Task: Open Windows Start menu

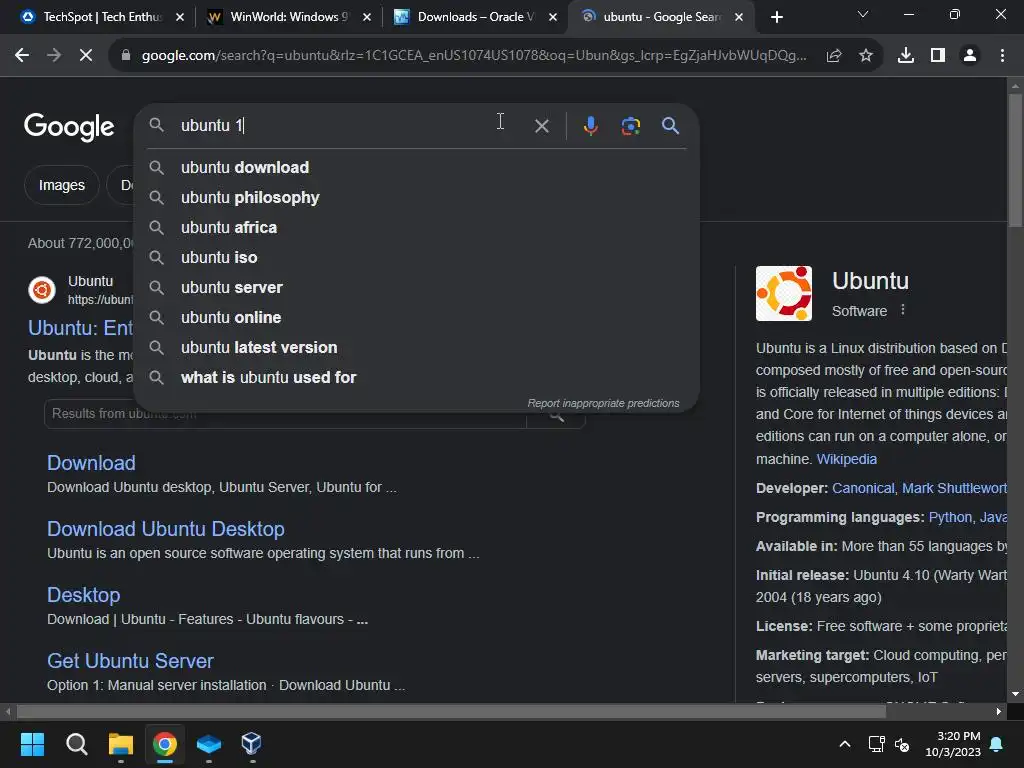Action: tap(32, 744)
